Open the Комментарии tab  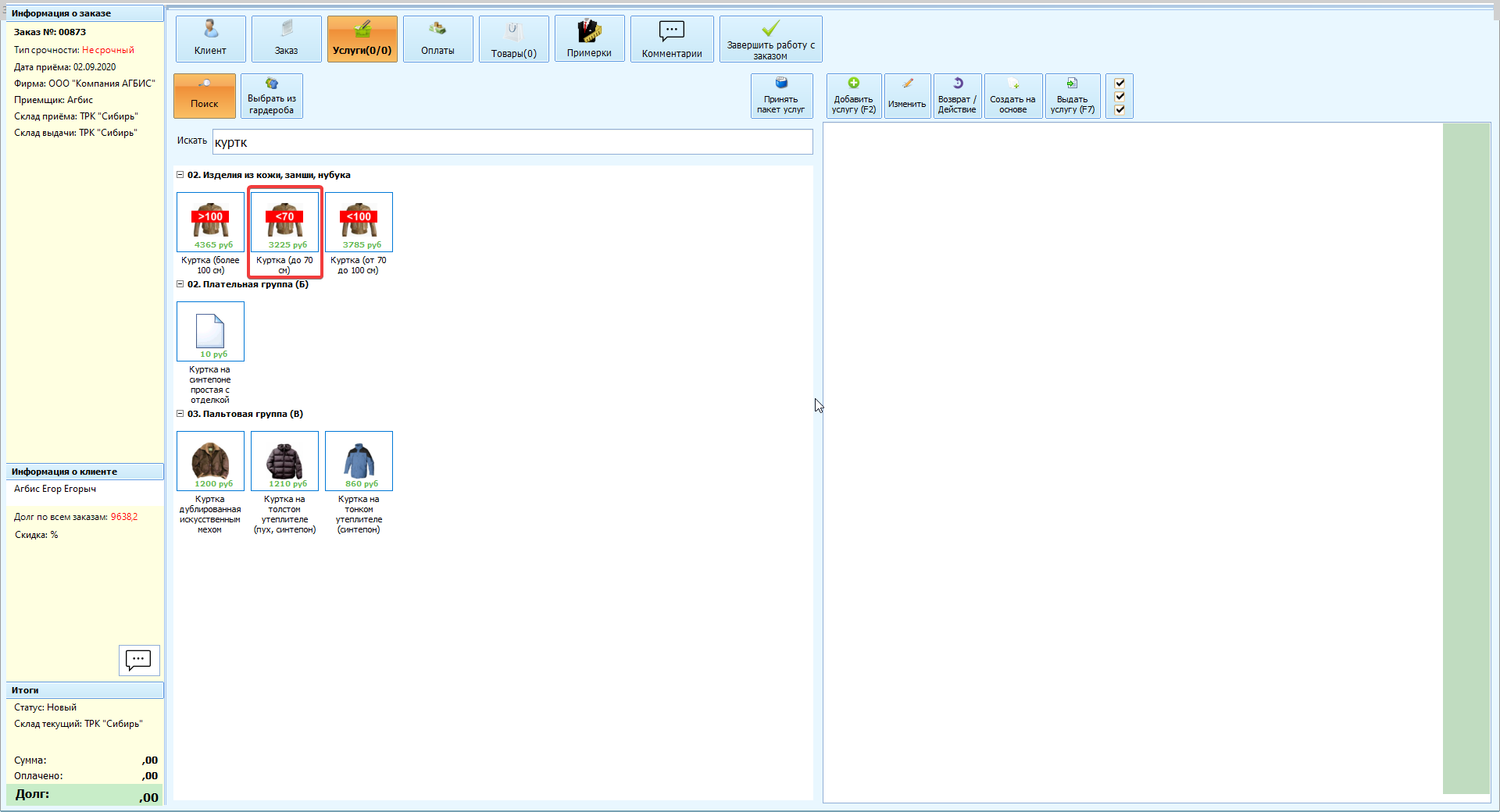pos(672,39)
